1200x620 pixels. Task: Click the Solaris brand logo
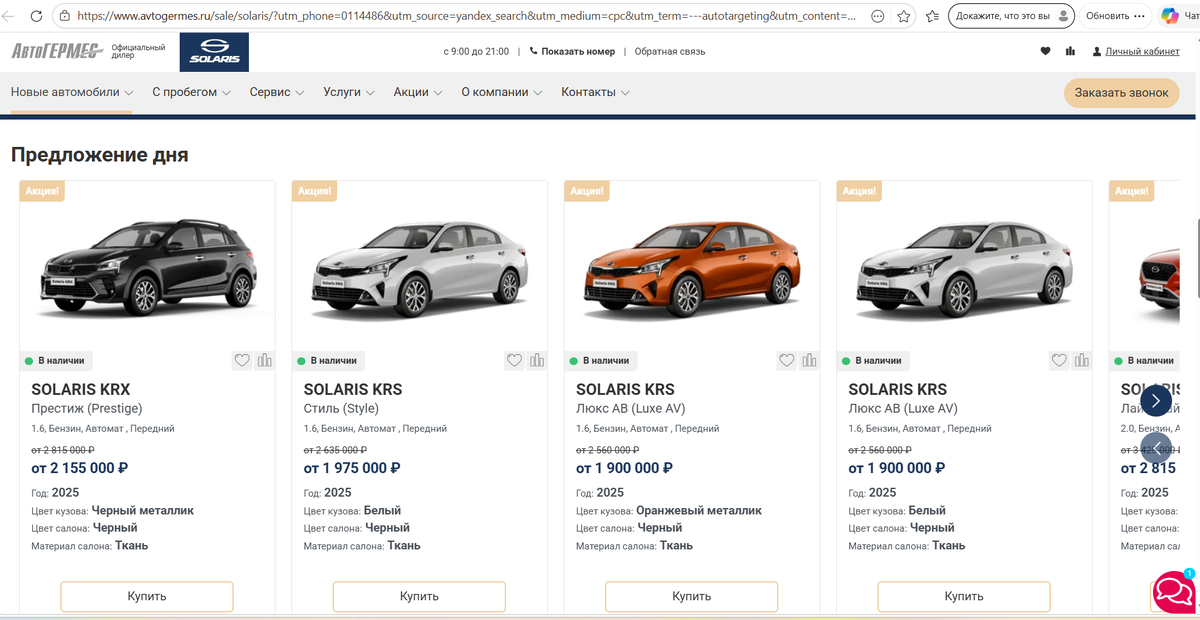pos(214,52)
